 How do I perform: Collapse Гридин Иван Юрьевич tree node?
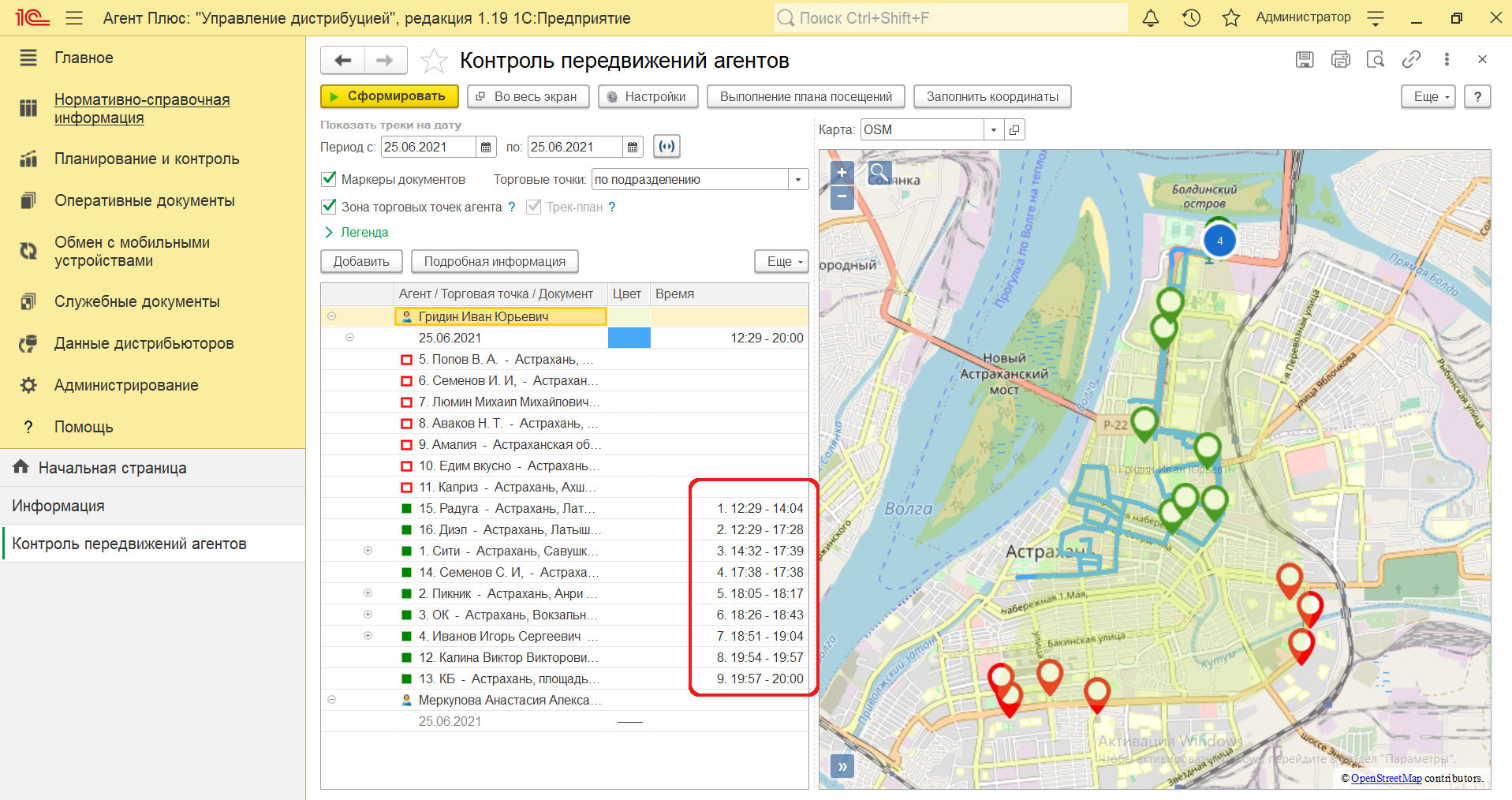coord(331,316)
